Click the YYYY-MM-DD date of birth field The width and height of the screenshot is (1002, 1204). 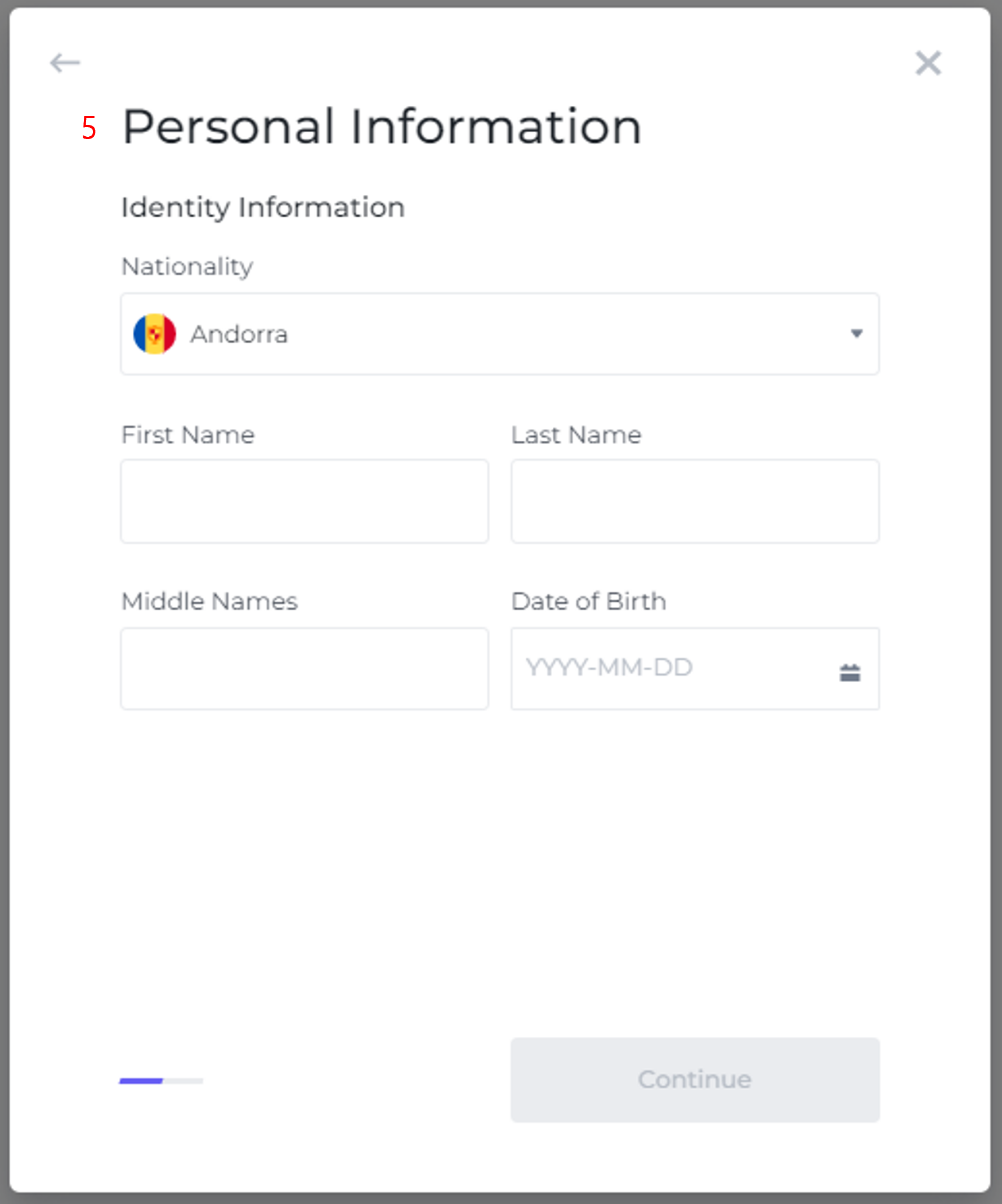click(x=695, y=669)
